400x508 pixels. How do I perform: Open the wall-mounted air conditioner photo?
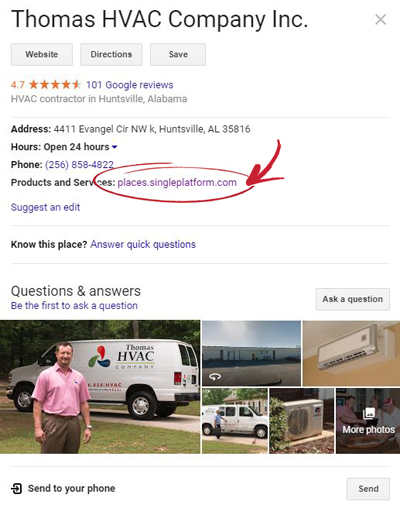click(351, 353)
